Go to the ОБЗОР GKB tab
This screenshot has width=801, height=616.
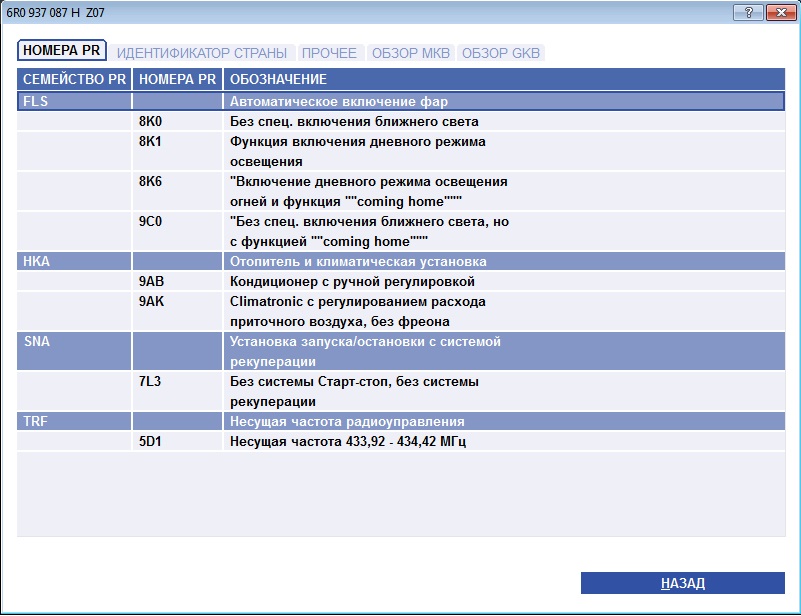click(501, 53)
